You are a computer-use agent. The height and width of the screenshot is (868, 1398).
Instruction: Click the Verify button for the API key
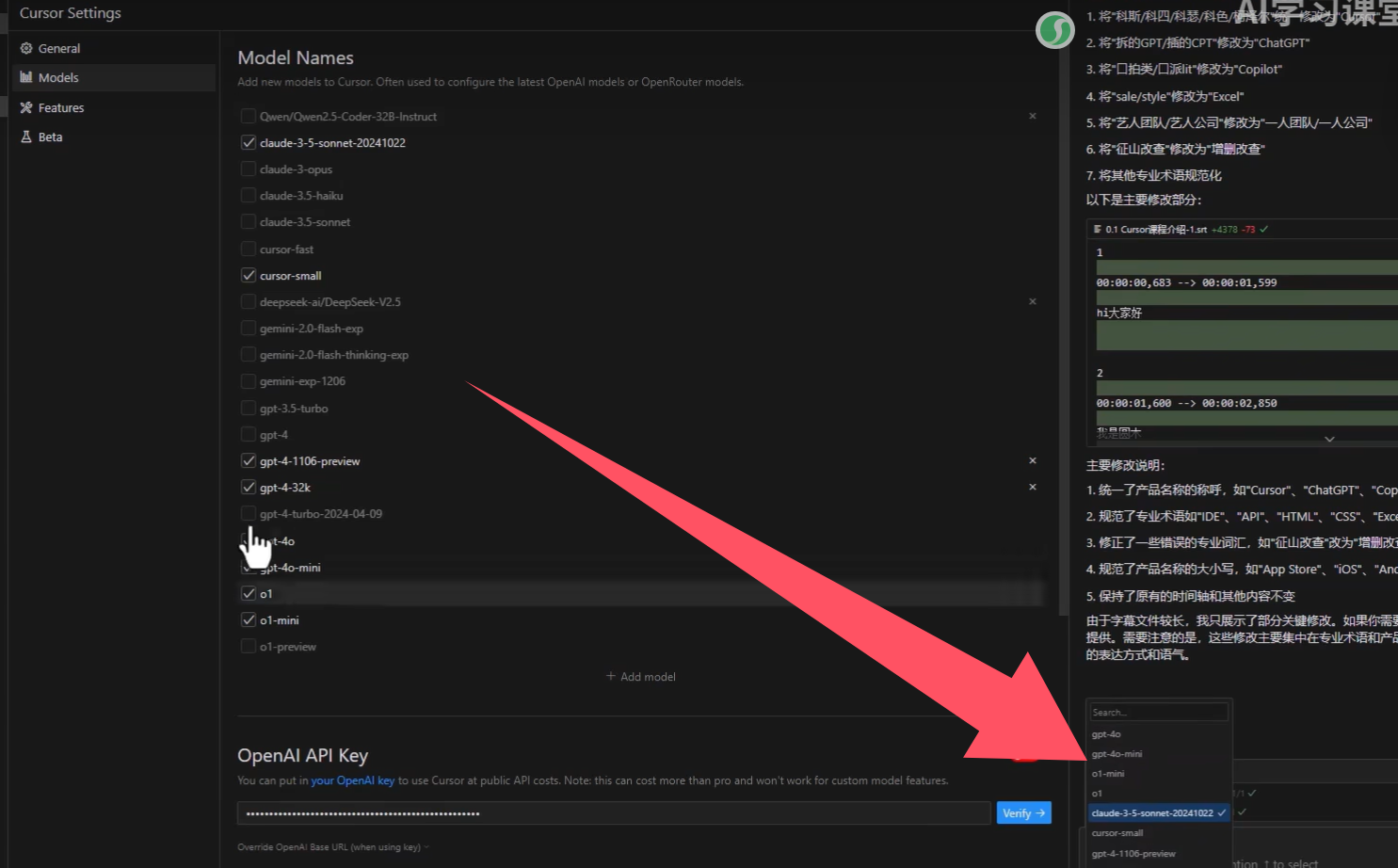(1023, 812)
